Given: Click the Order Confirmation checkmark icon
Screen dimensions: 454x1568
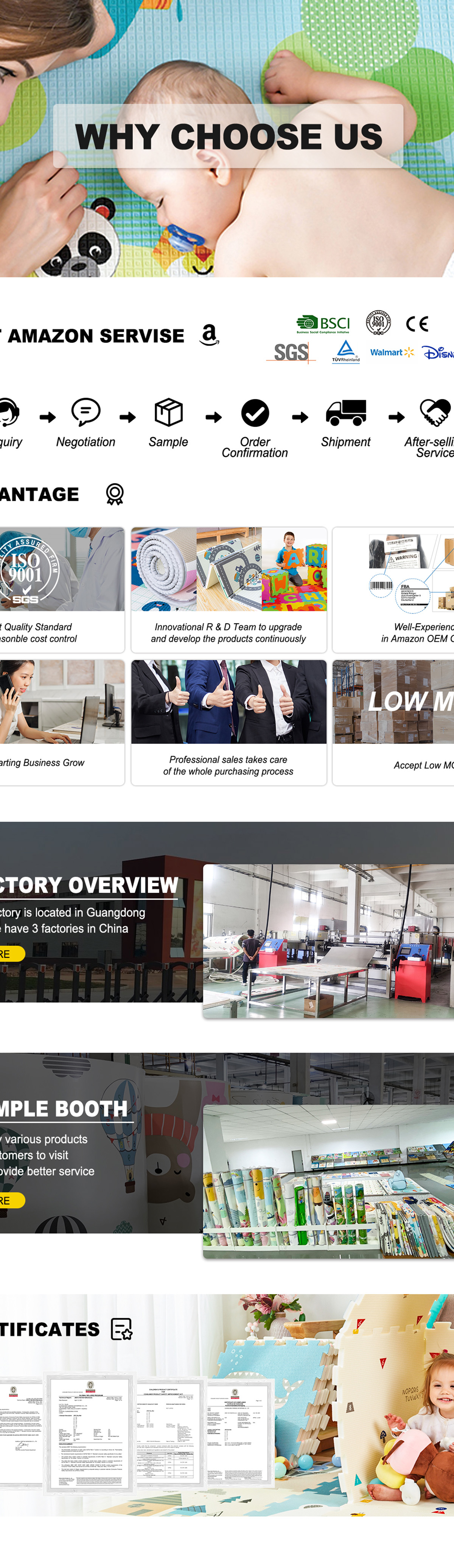Looking at the screenshot, I should [x=255, y=413].
